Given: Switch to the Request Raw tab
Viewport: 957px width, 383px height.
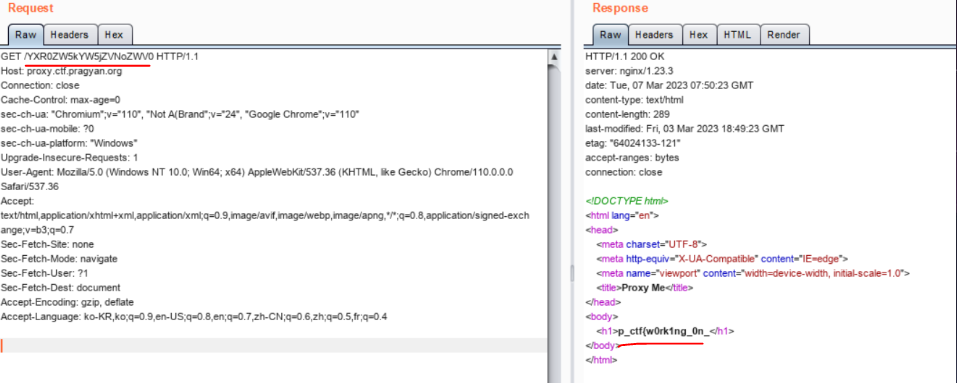Looking at the screenshot, I should [26, 35].
